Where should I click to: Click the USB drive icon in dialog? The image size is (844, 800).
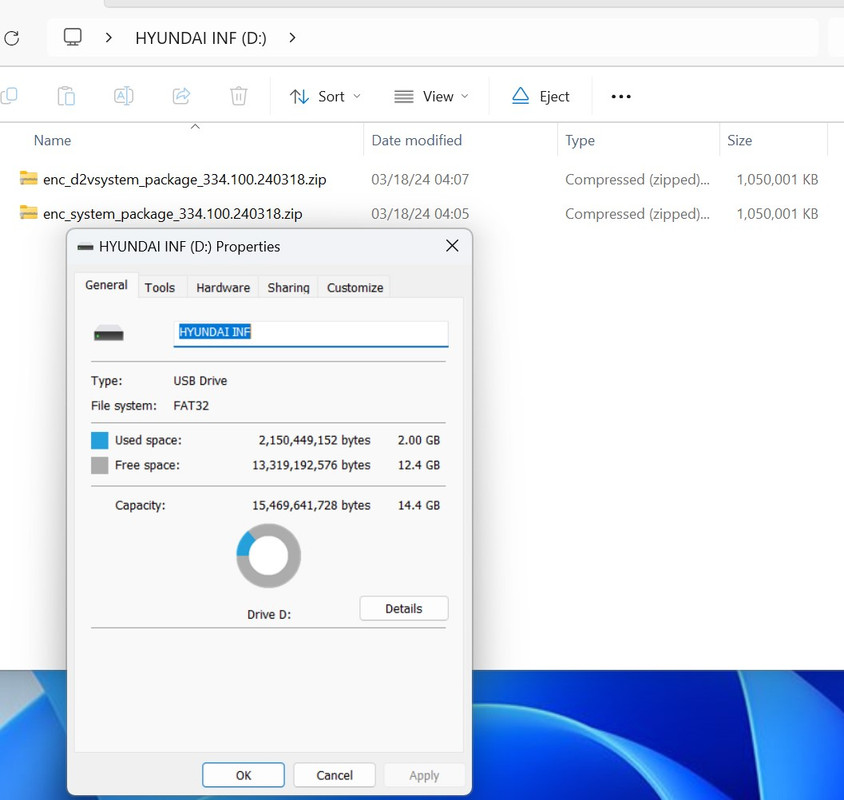tap(109, 333)
